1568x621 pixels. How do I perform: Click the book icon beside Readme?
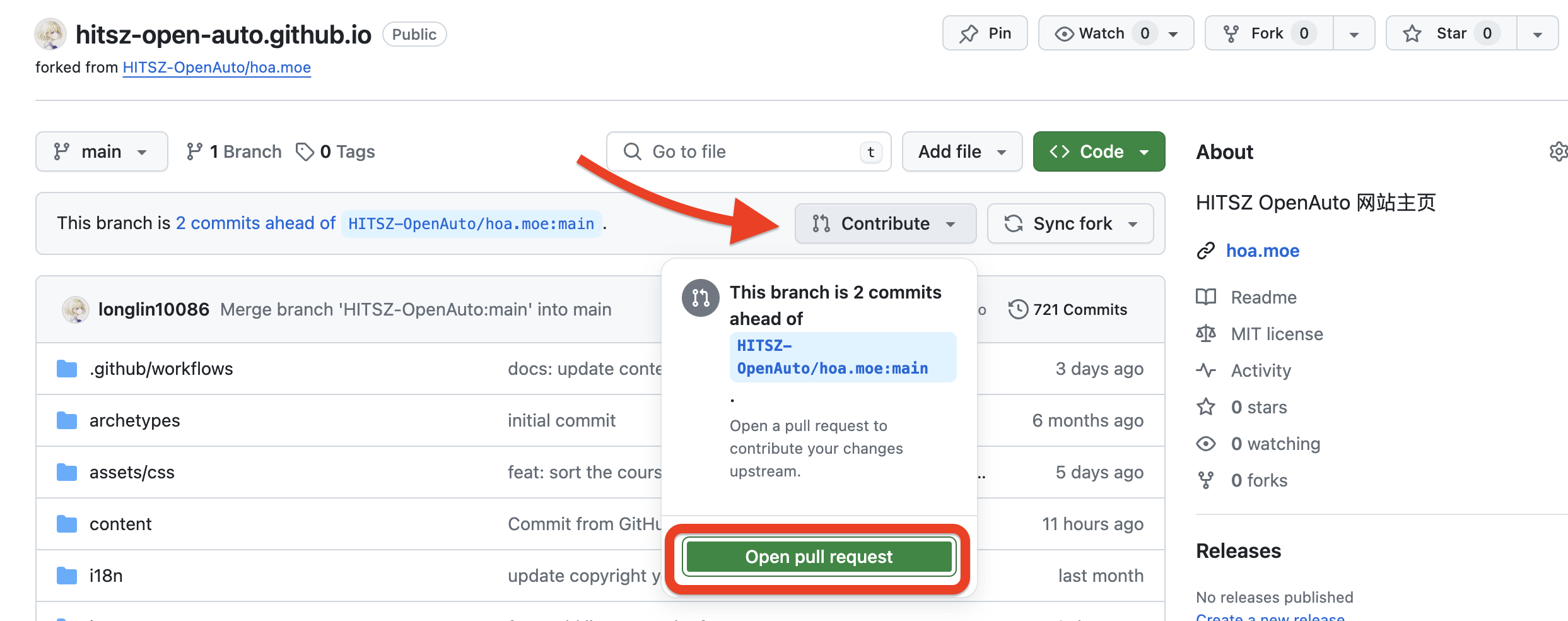[x=1206, y=297]
